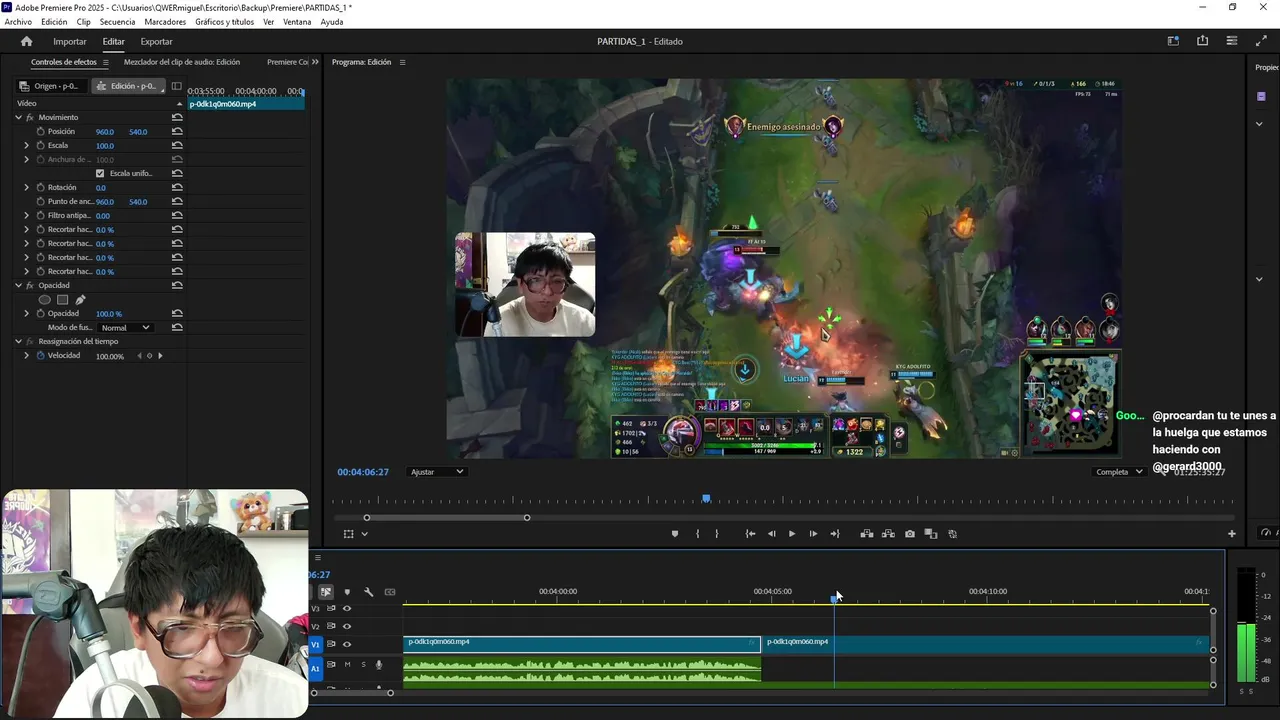Click the quick export share icon
The height and width of the screenshot is (720, 1280).
point(1202,41)
